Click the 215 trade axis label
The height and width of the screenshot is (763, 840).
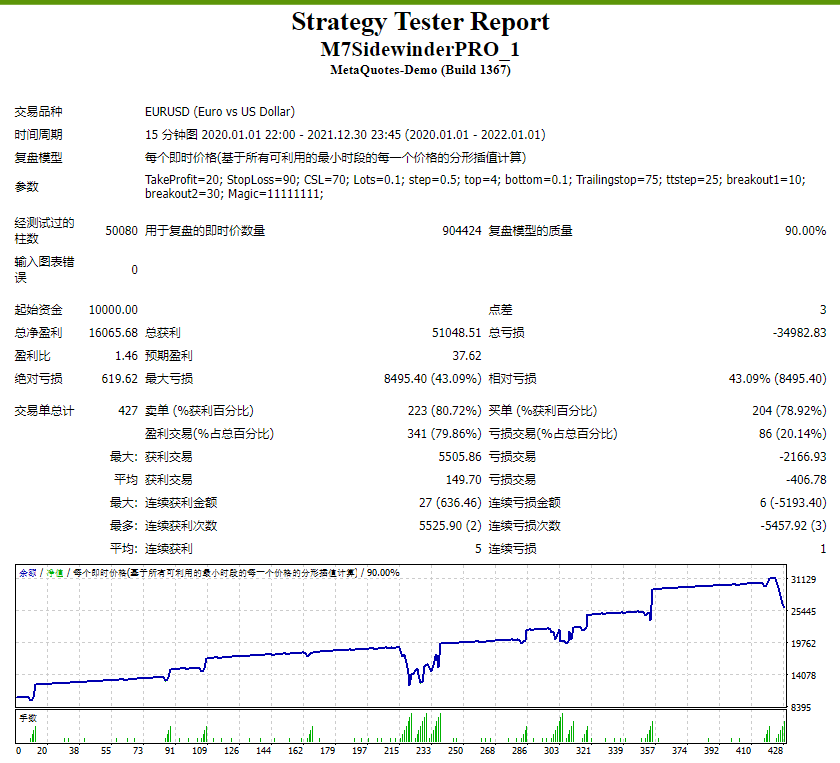[392, 751]
